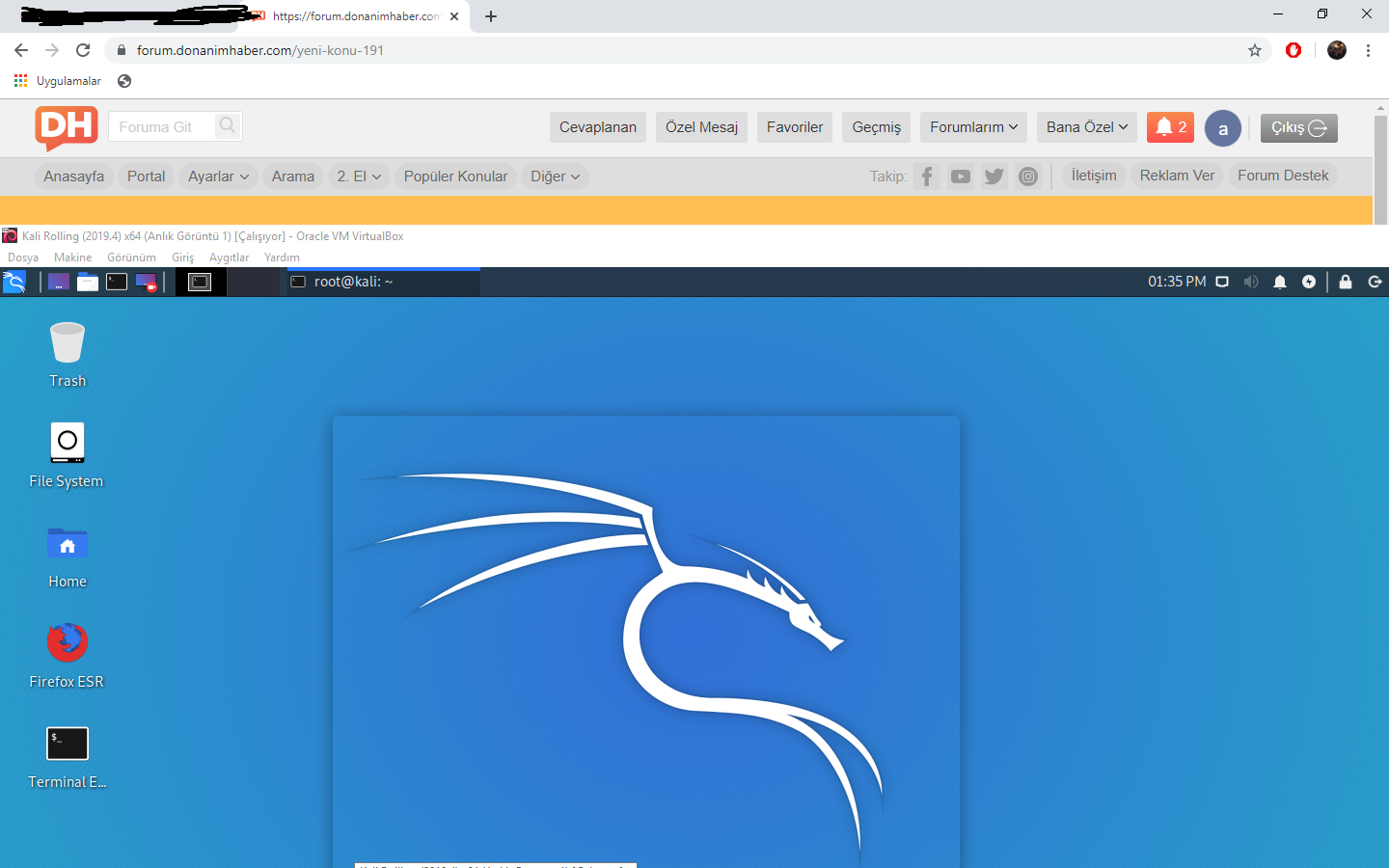Click the Kali log out arrow icon
This screenshot has height=868, width=1389.
(x=1375, y=282)
